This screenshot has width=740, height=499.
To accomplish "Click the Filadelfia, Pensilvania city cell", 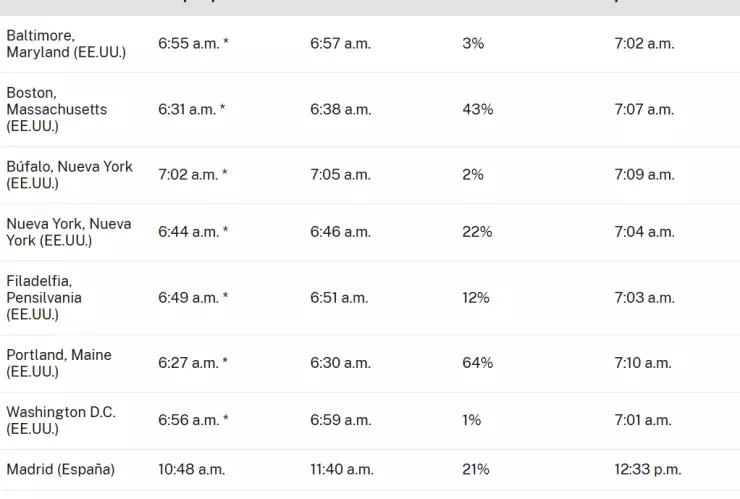I will (x=44, y=297).
